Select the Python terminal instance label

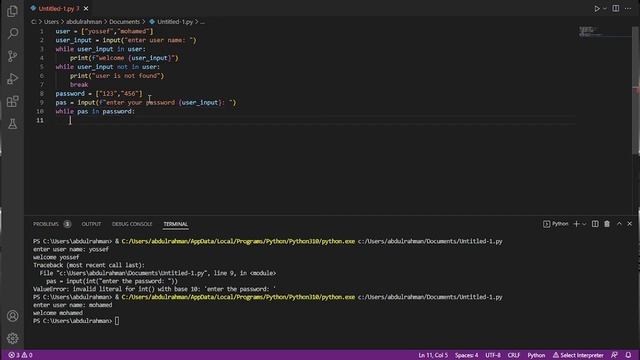(x=556, y=224)
